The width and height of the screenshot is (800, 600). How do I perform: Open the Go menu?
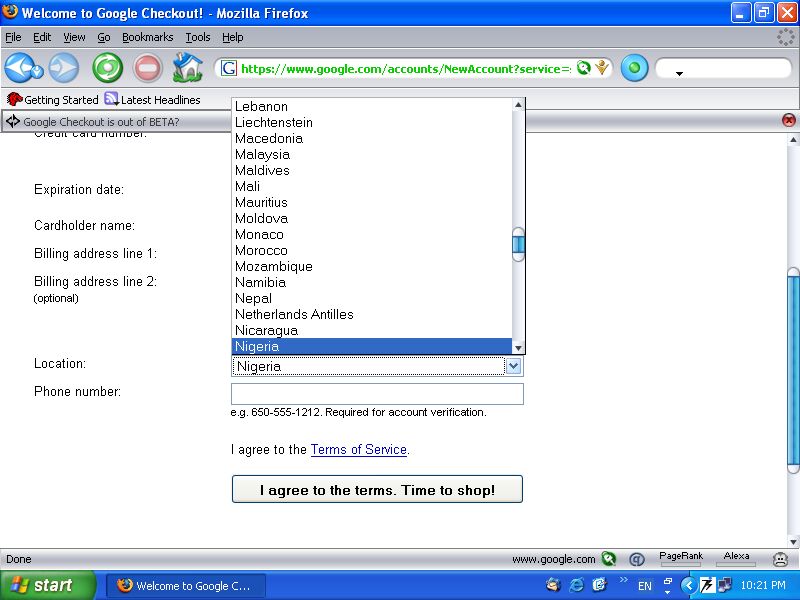click(104, 37)
